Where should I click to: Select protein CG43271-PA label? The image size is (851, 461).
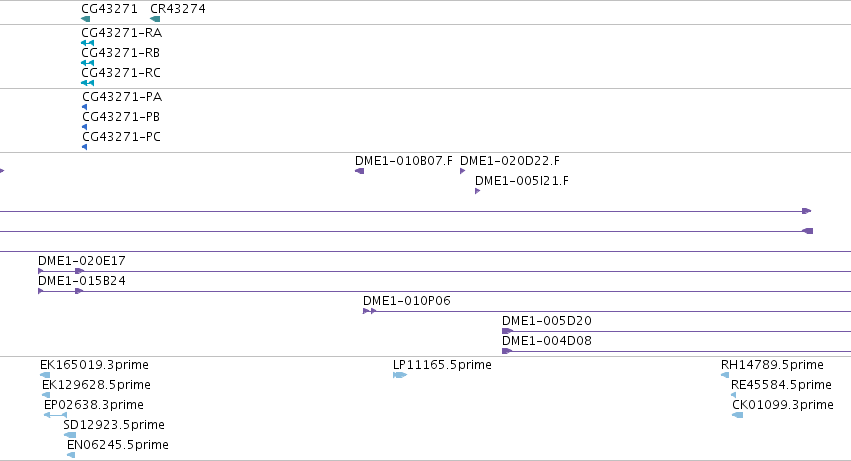point(122,97)
